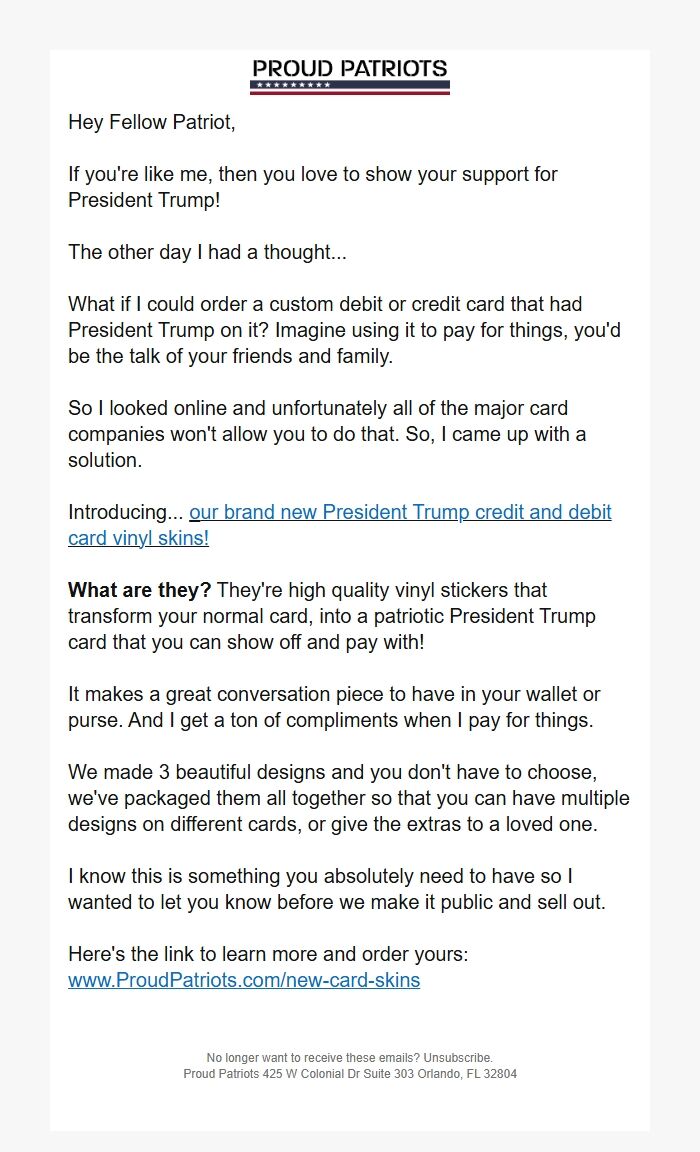Click the "Hey Fellow Patriot," greeting

click(x=152, y=123)
